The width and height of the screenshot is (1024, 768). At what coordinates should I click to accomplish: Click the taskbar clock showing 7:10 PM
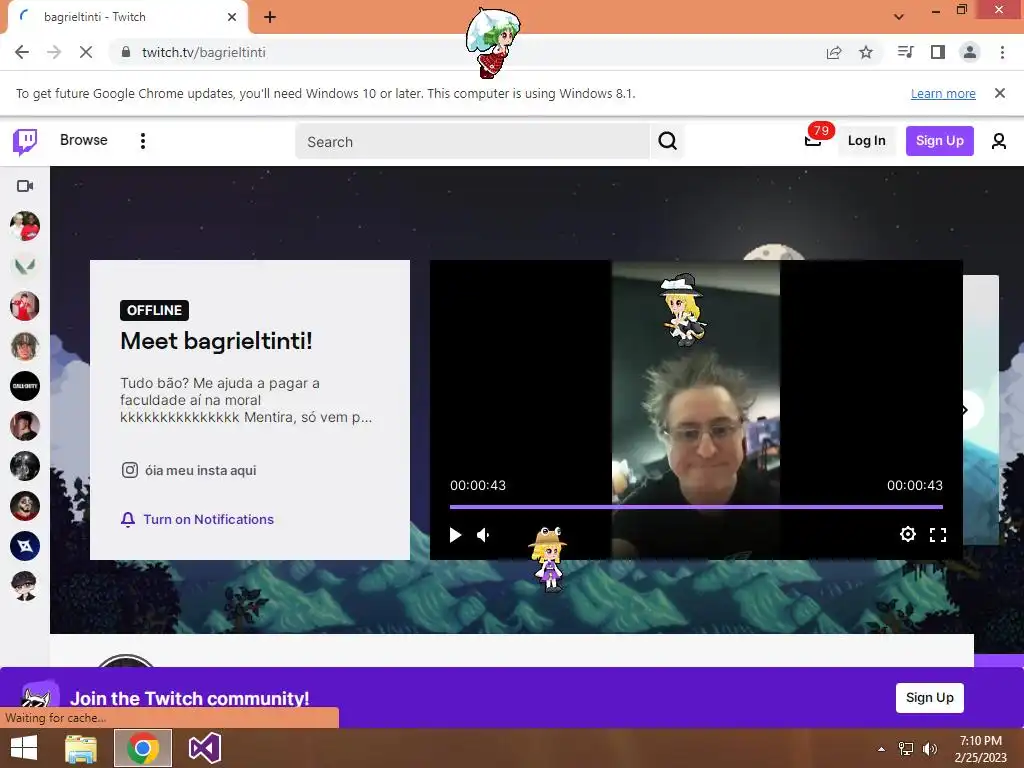(980, 749)
